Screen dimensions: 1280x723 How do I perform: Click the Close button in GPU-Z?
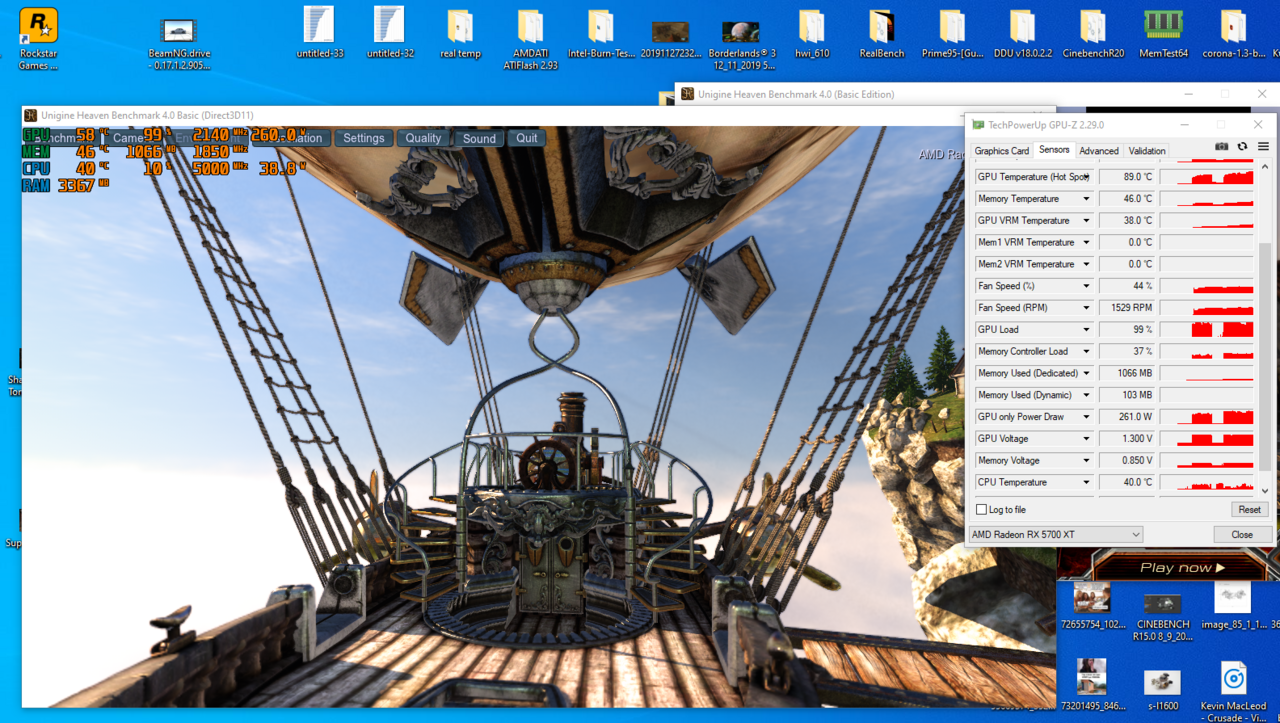pos(1242,535)
